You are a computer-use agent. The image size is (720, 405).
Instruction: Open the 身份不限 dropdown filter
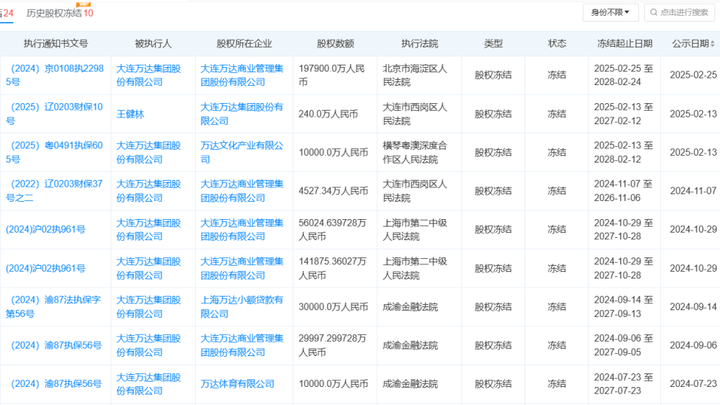610,12
